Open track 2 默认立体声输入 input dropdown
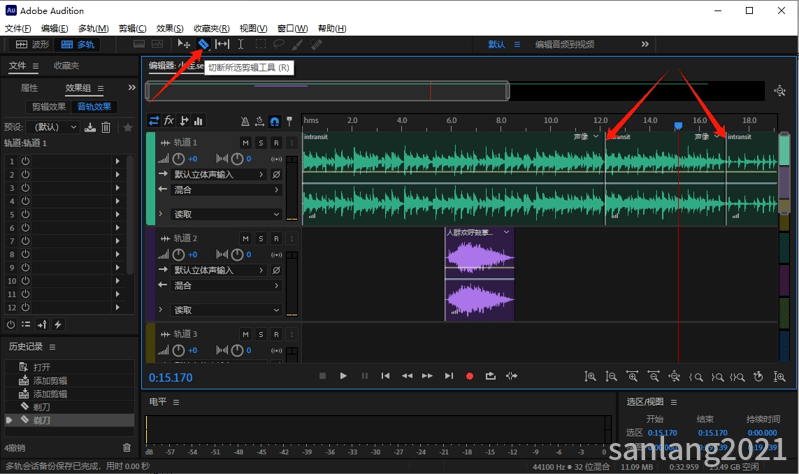Image resolution: width=799 pixels, height=474 pixels. (218, 270)
